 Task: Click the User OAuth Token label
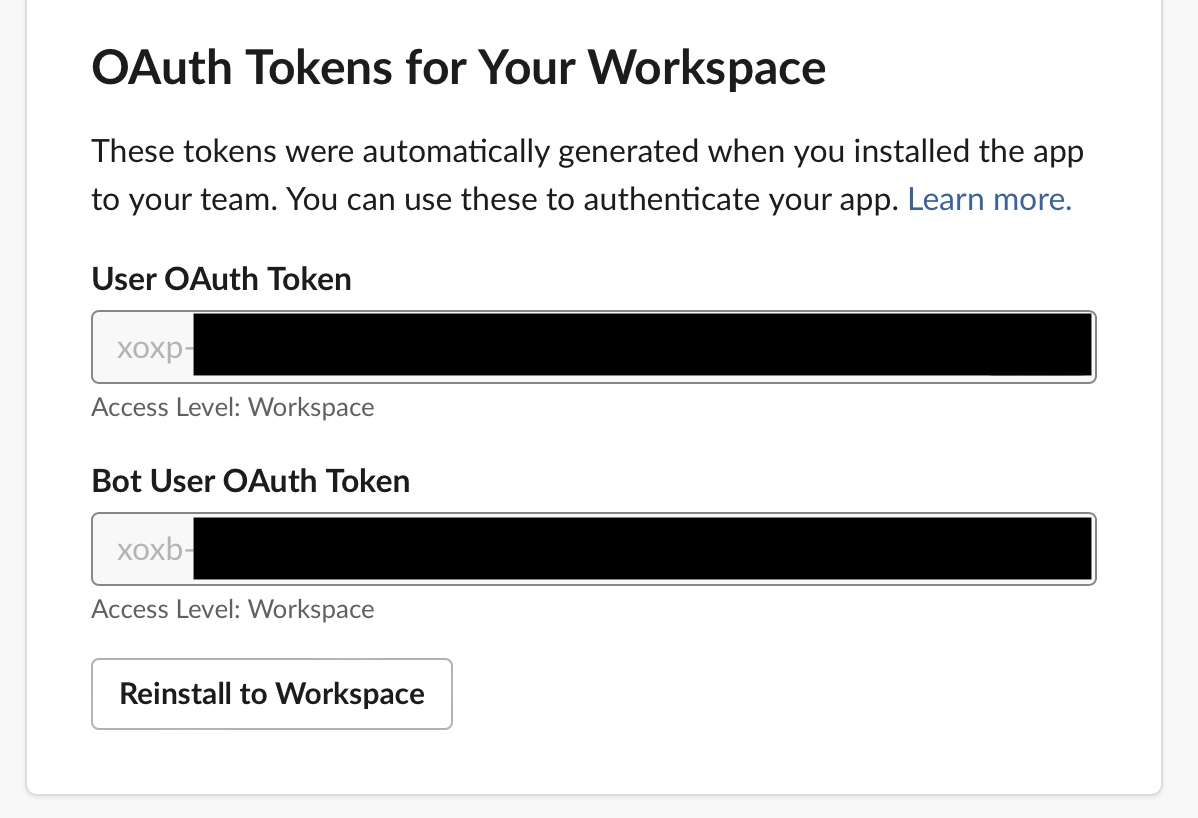pyautogui.click(x=222, y=279)
